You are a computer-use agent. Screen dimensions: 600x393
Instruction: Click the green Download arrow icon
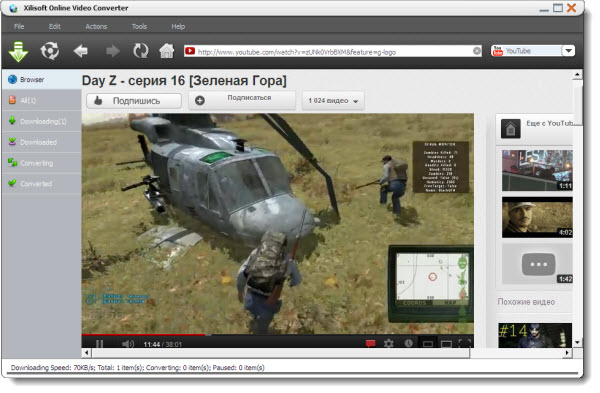coord(18,51)
